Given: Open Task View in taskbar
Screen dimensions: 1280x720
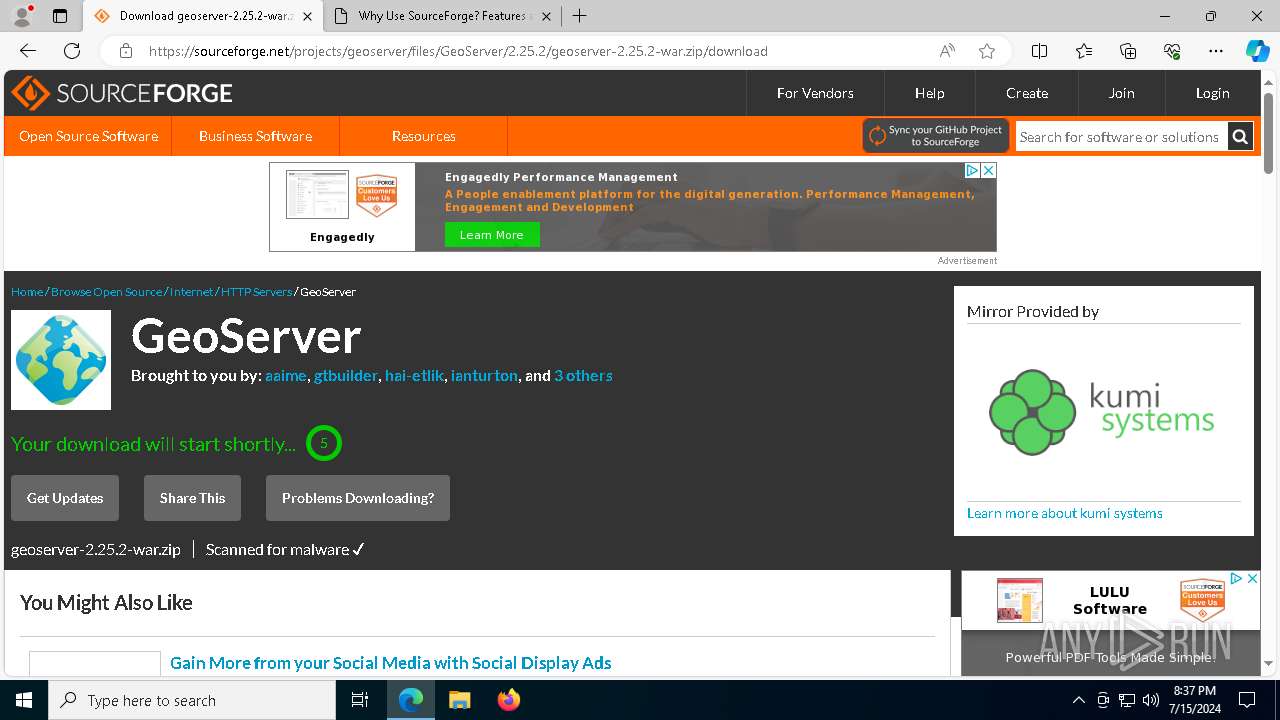Looking at the screenshot, I should [x=360, y=700].
